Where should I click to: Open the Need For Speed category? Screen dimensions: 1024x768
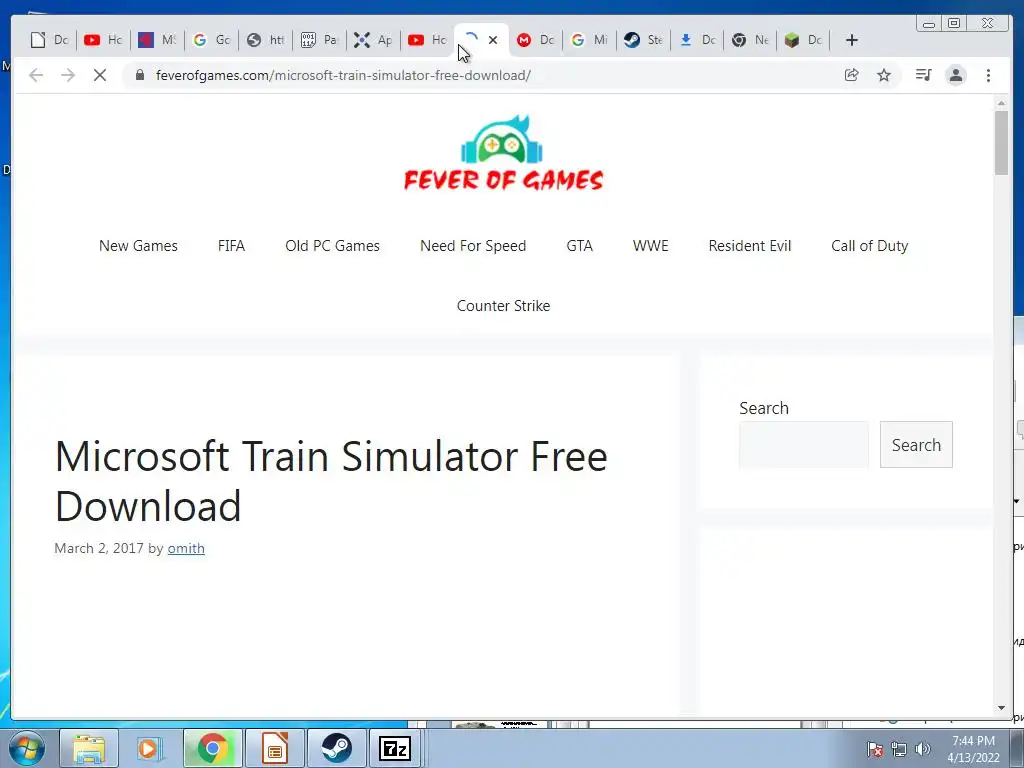[473, 246]
